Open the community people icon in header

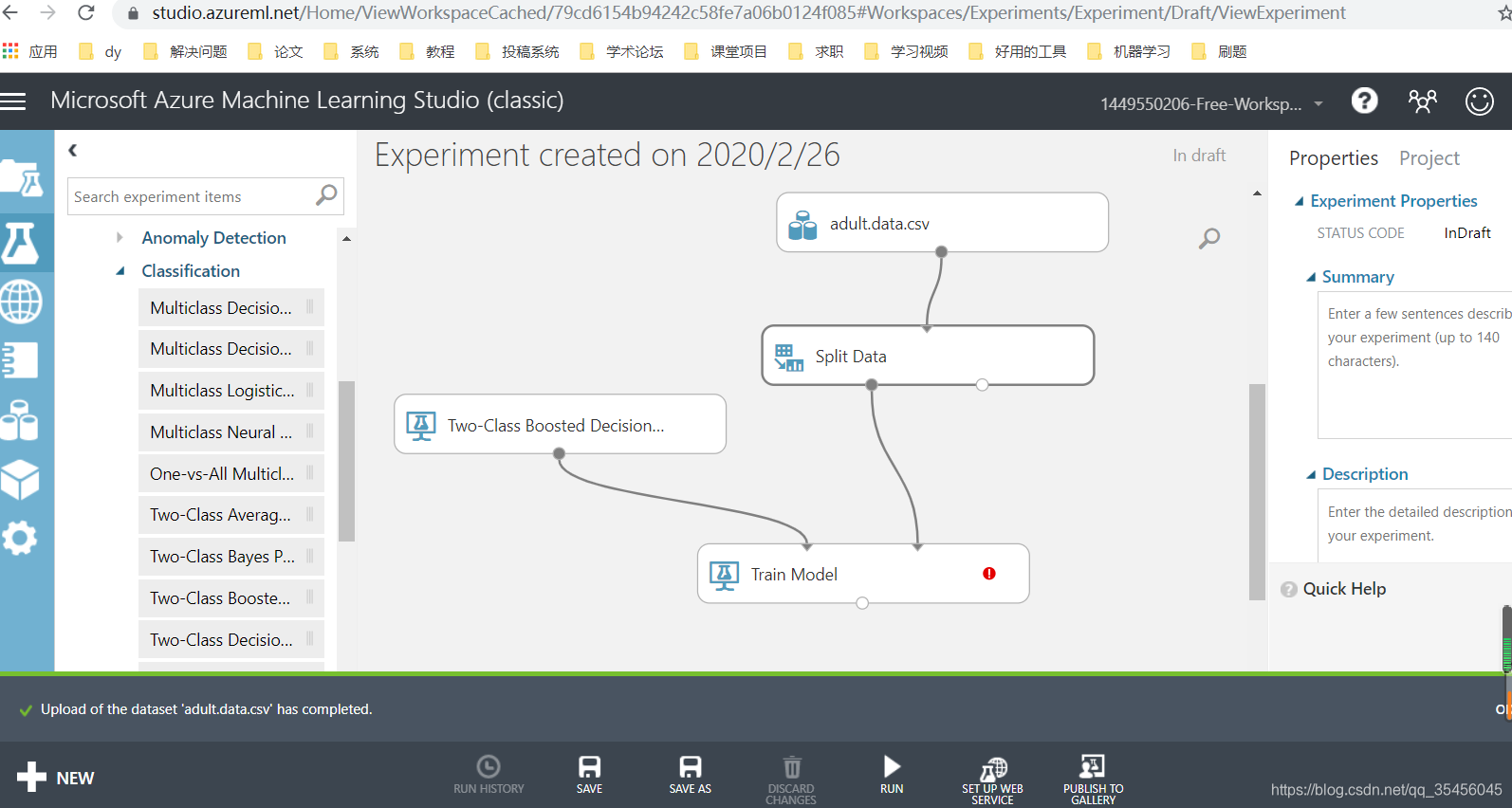click(x=1422, y=101)
